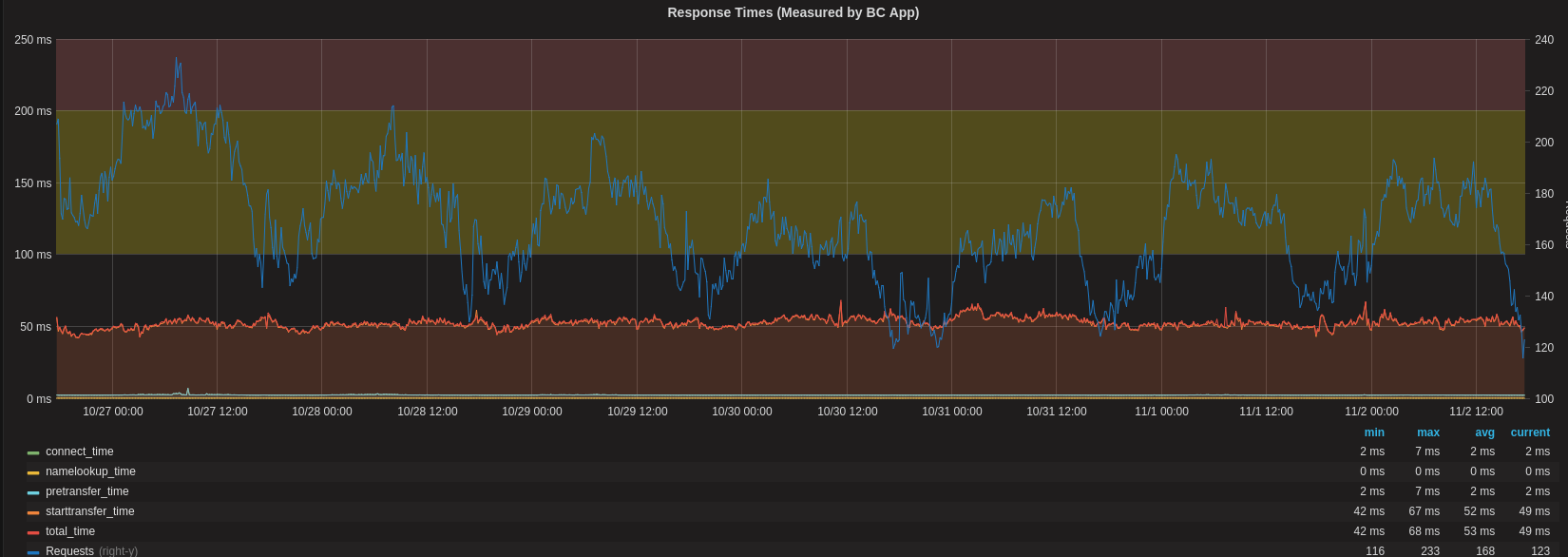Click the 11/1 00:00 time axis label
Screen dimensions: 1568x557
coord(1161,412)
